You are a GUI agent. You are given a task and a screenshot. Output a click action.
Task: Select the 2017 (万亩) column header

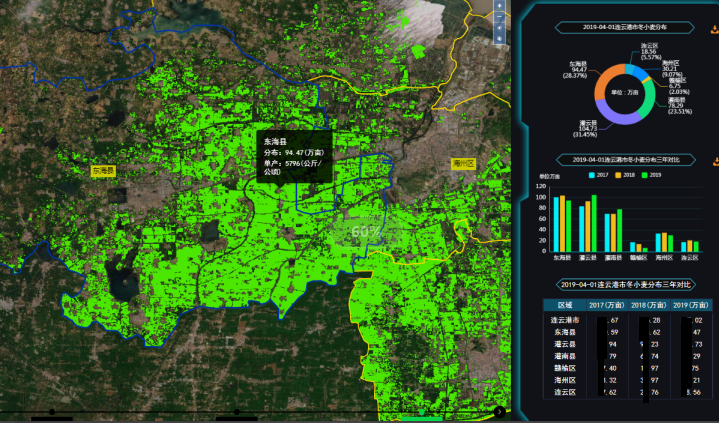[607, 305]
